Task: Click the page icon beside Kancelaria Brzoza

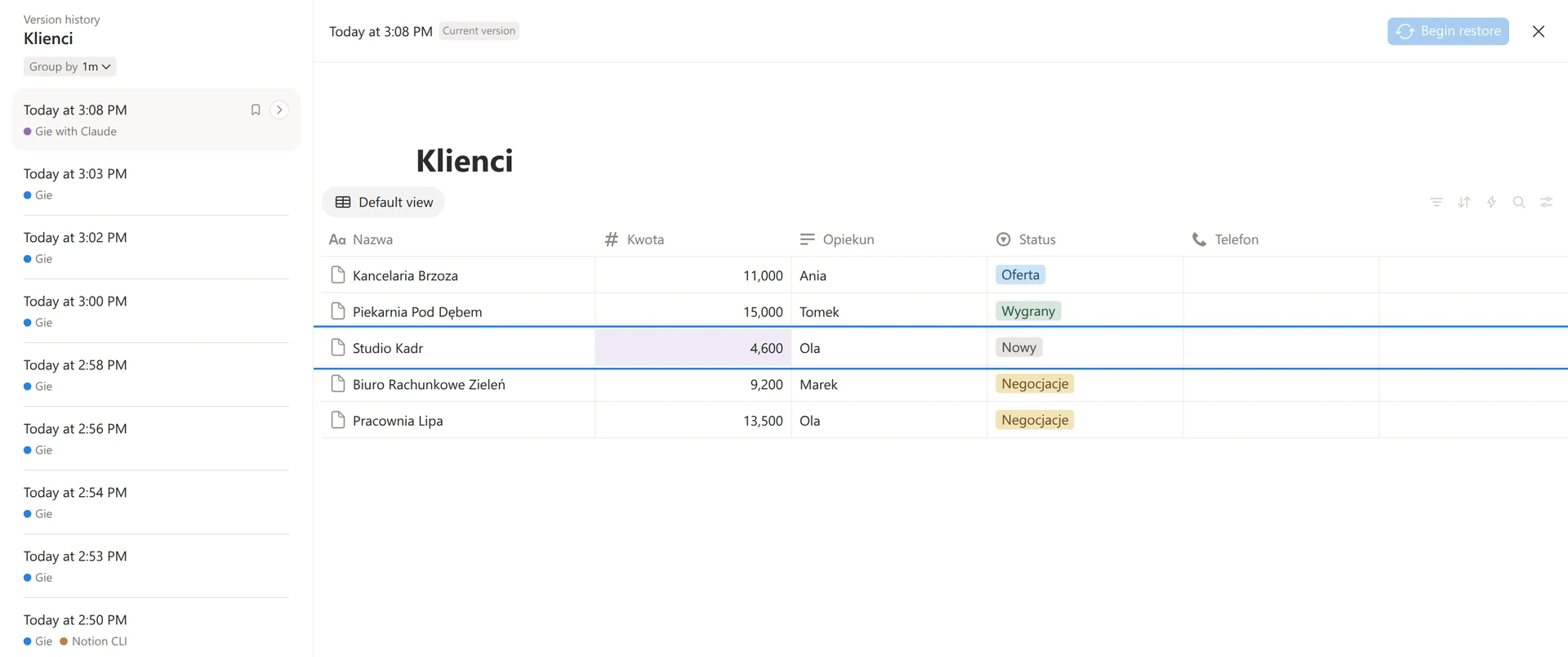Action: pyautogui.click(x=338, y=275)
